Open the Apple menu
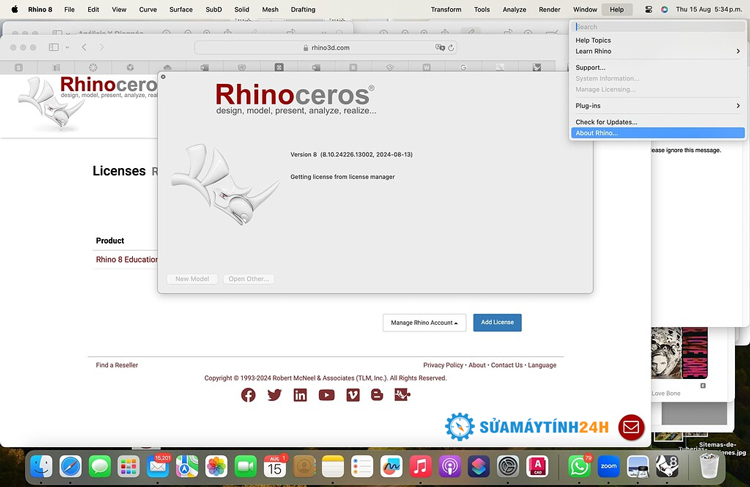750x487 pixels. tap(15, 10)
